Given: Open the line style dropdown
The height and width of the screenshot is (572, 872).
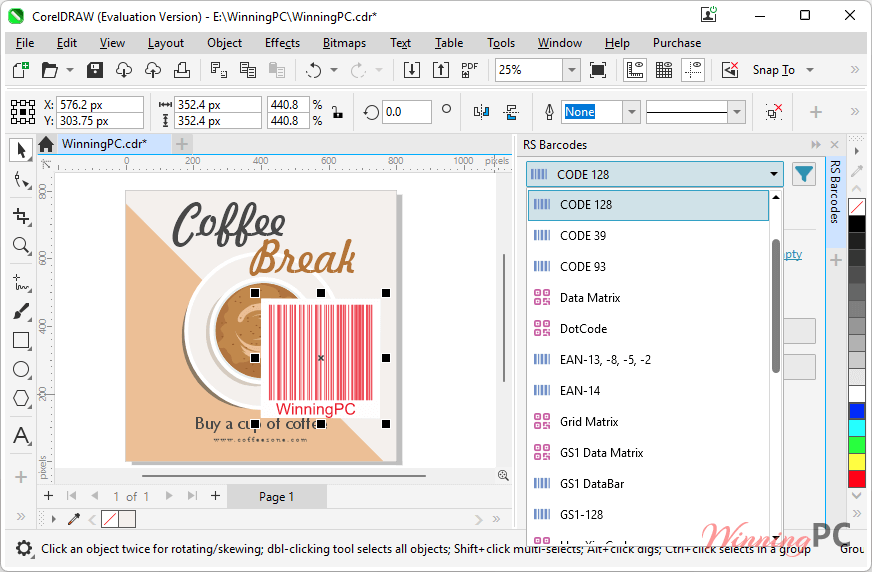Looking at the screenshot, I should coord(736,112).
